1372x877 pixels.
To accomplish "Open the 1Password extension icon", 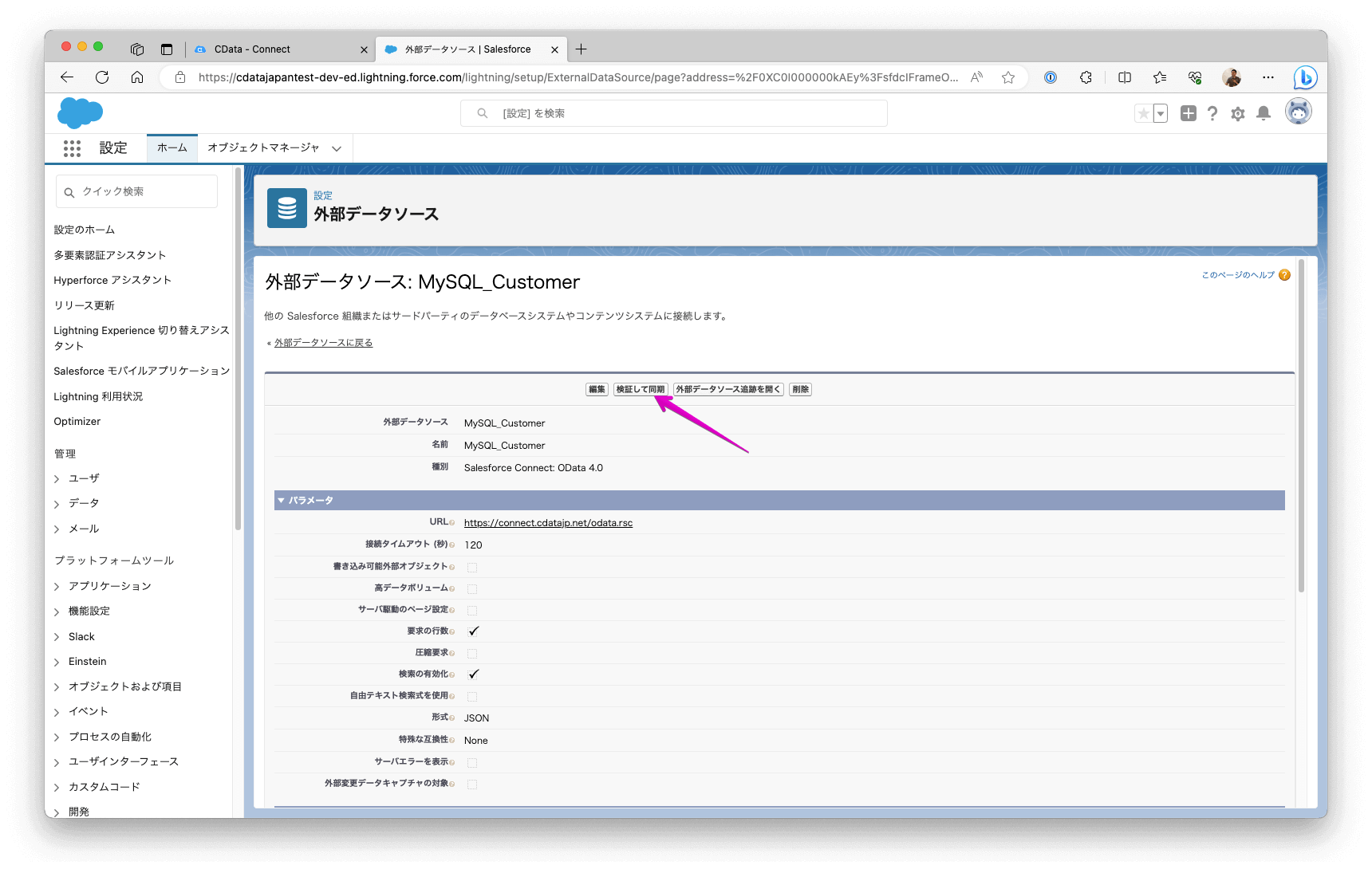I will (x=1051, y=77).
